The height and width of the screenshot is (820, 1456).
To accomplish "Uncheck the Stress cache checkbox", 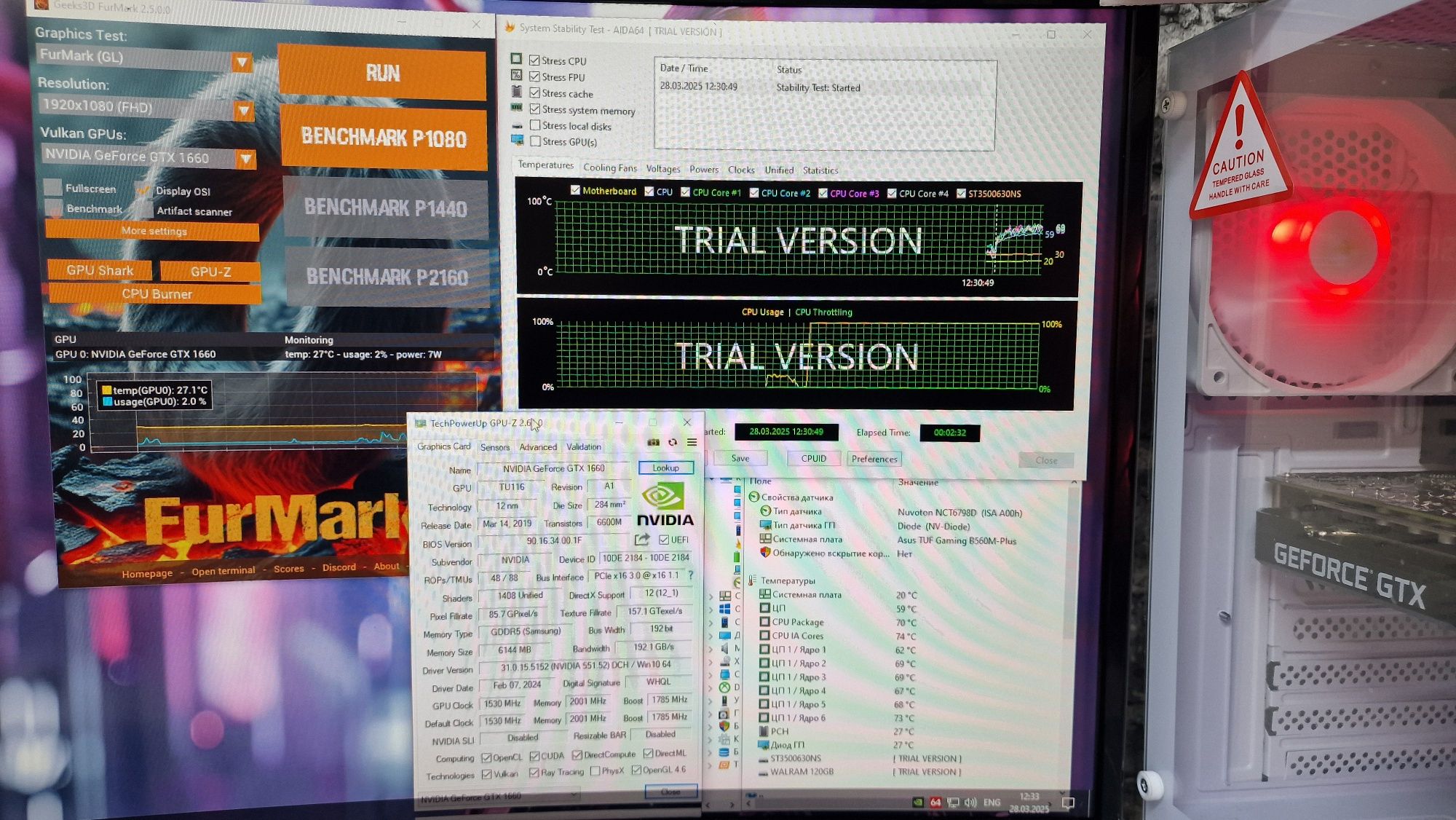I will (534, 92).
